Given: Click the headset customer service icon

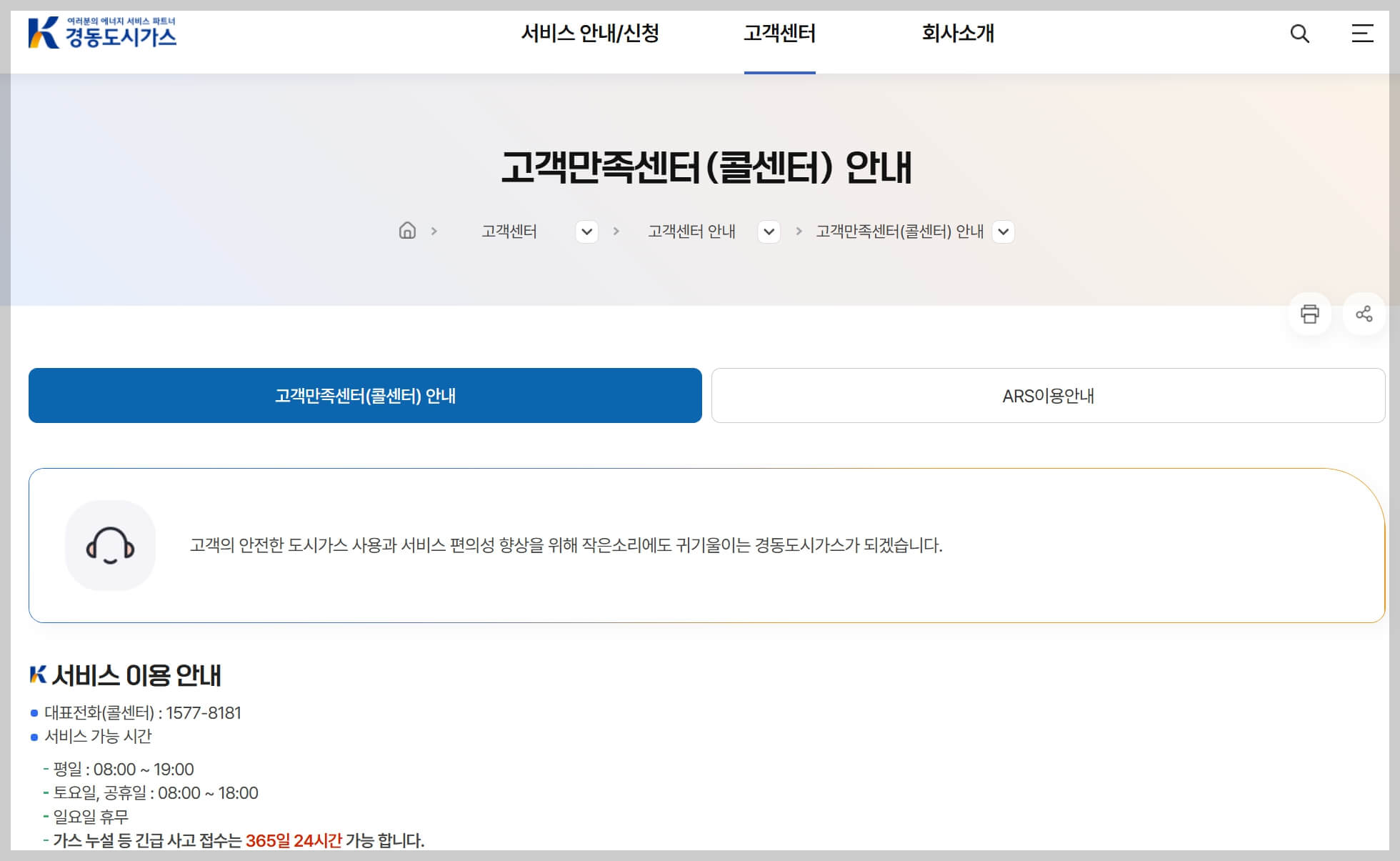Looking at the screenshot, I should [x=111, y=545].
